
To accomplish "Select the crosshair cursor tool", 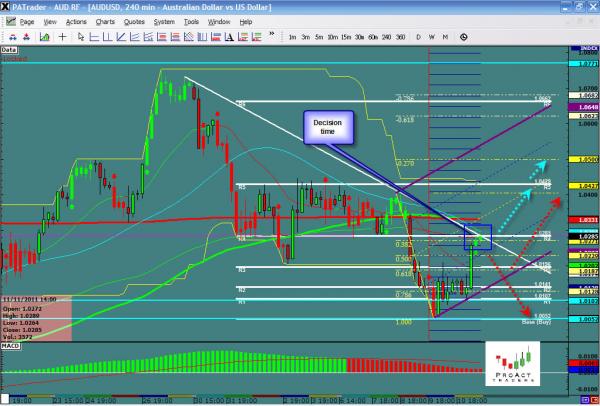I will [62, 37].
